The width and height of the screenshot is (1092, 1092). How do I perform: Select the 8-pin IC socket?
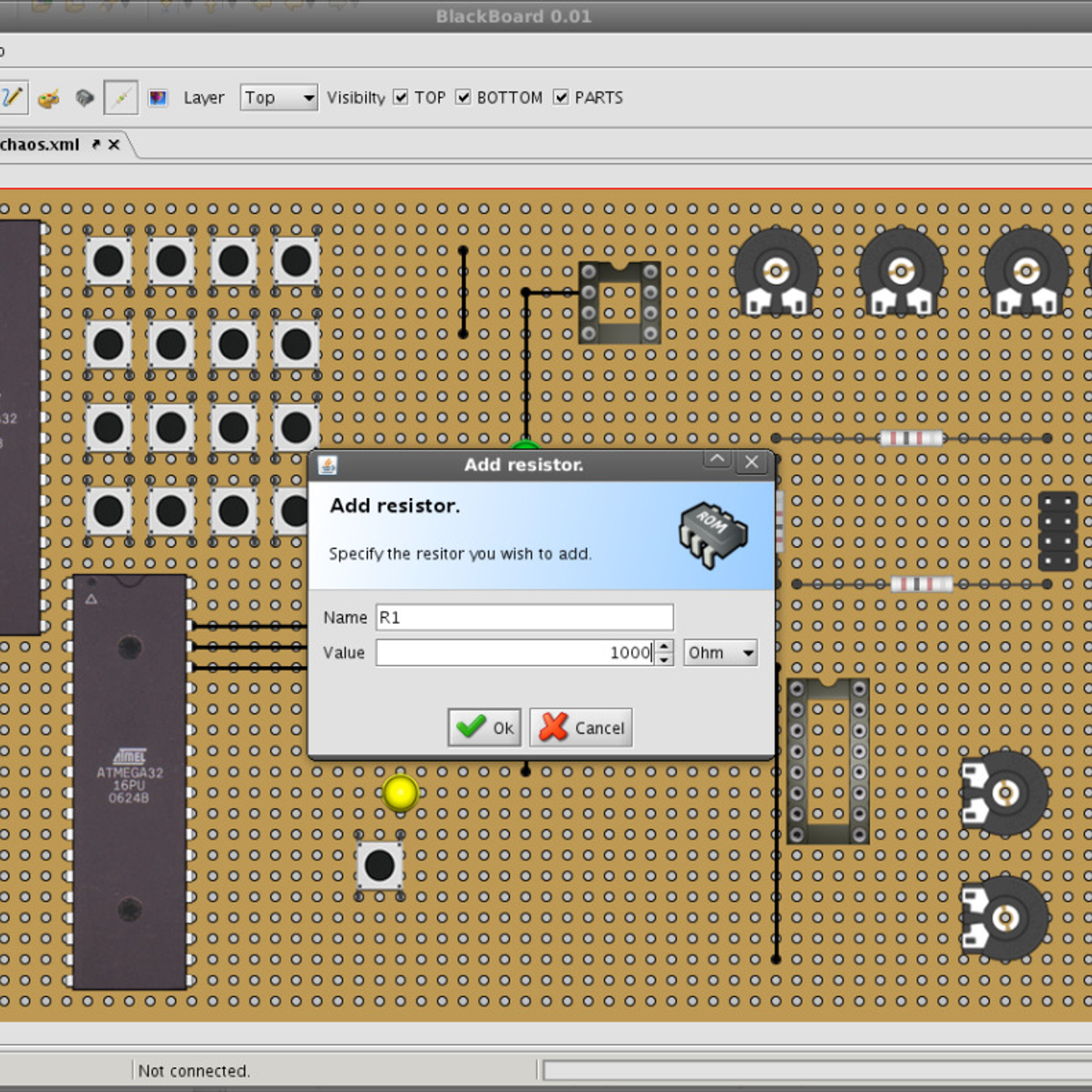620,302
